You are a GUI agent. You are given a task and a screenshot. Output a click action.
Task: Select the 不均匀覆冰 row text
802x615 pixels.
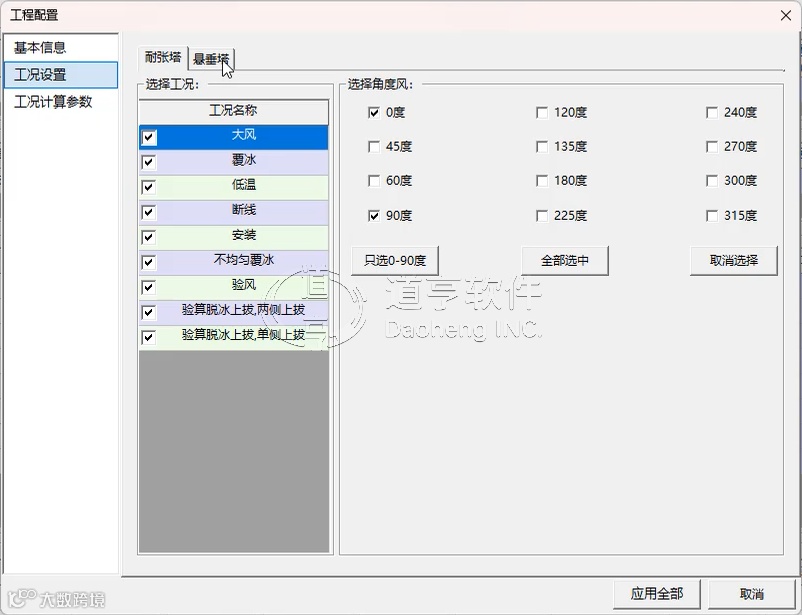(243, 260)
